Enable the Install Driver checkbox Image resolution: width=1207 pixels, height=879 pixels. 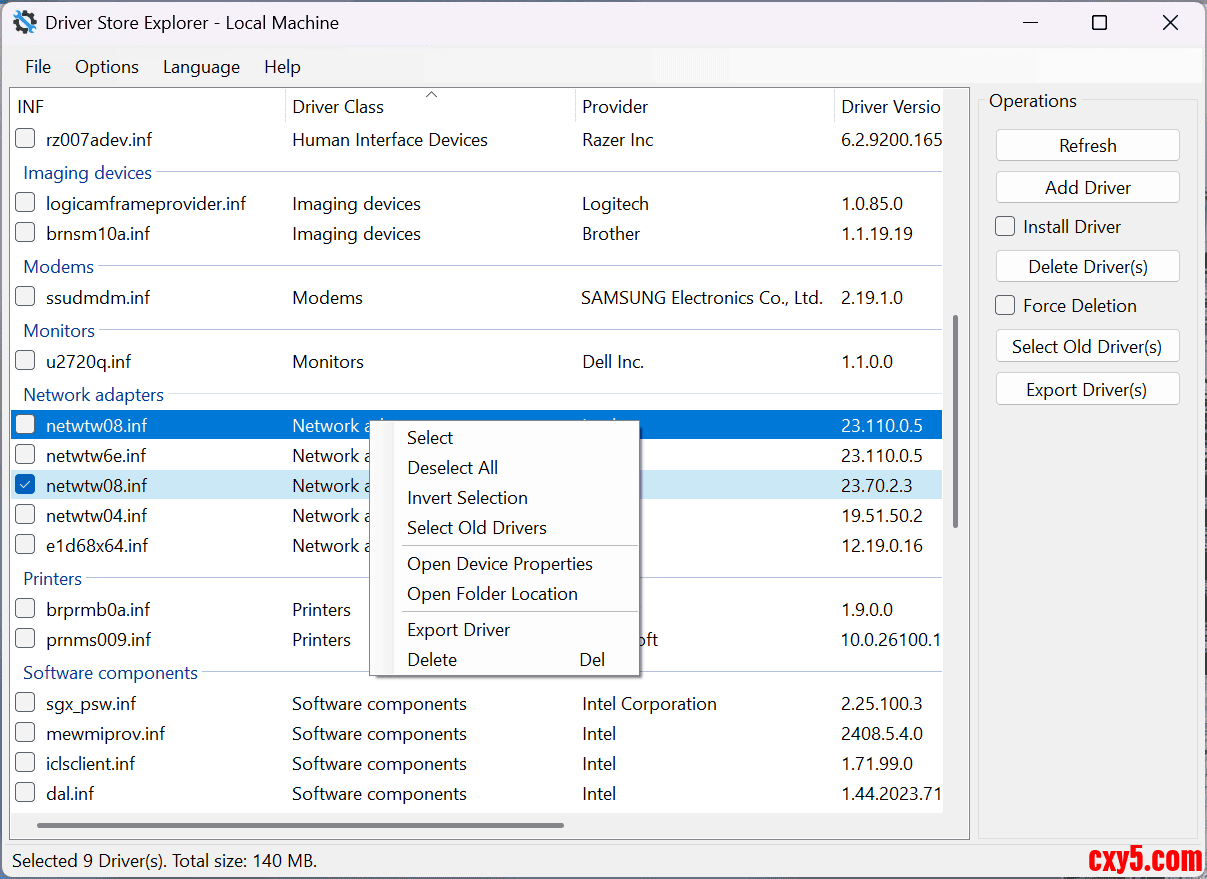[x=1005, y=227]
